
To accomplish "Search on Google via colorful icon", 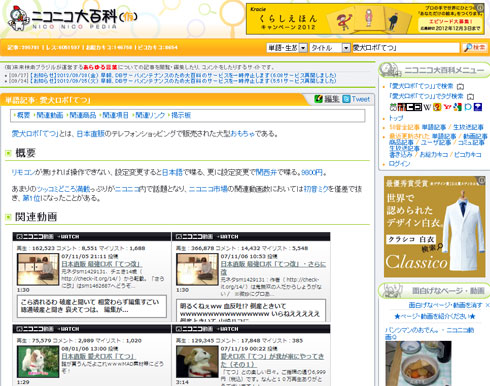I will 458,107.
